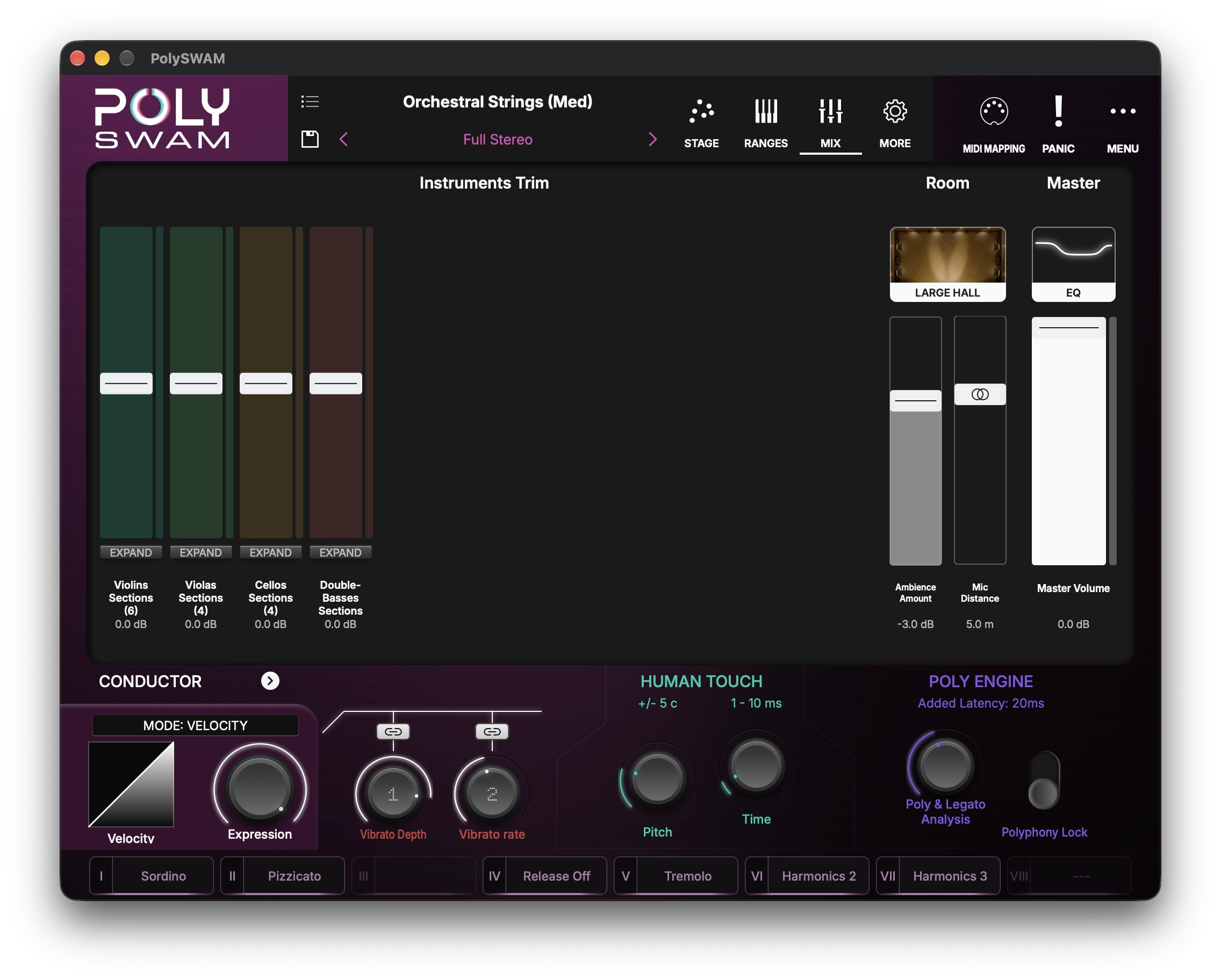Flip the Polyphony Lock switch
Image resolution: width=1221 pixels, height=980 pixels.
click(1043, 780)
